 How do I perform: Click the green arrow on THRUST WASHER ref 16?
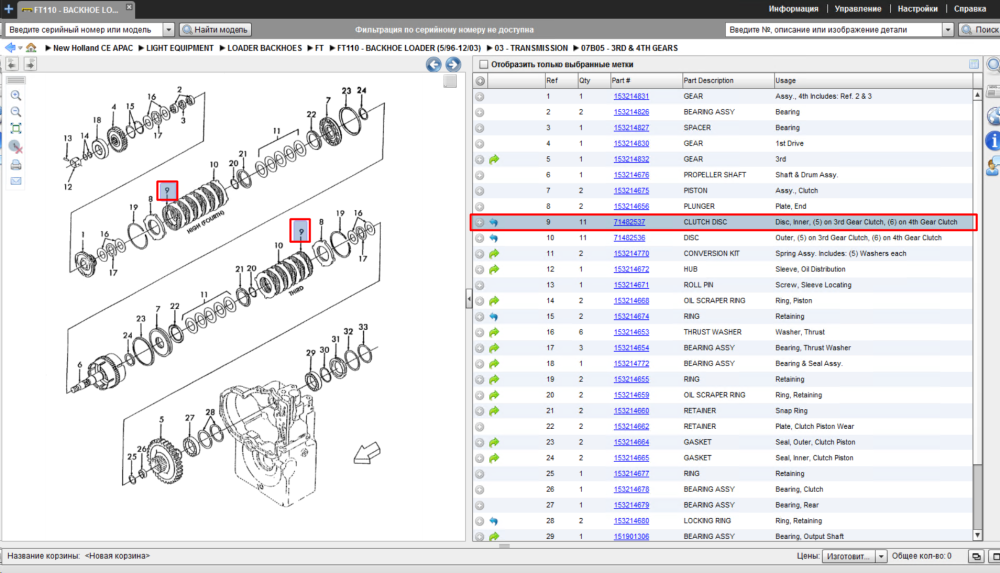point(494,332)
